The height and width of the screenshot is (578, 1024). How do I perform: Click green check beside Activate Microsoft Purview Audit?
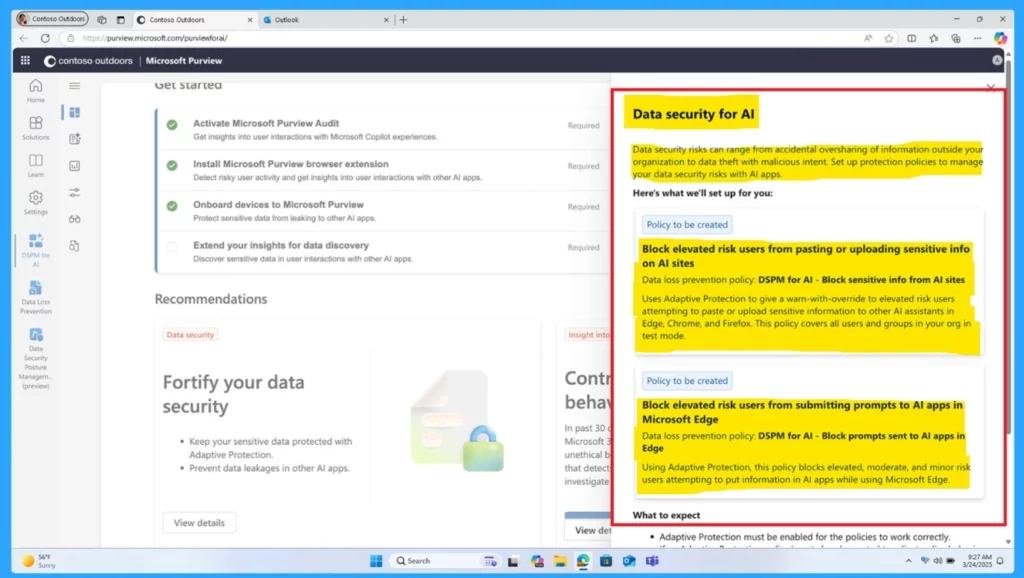coord(172,125)
